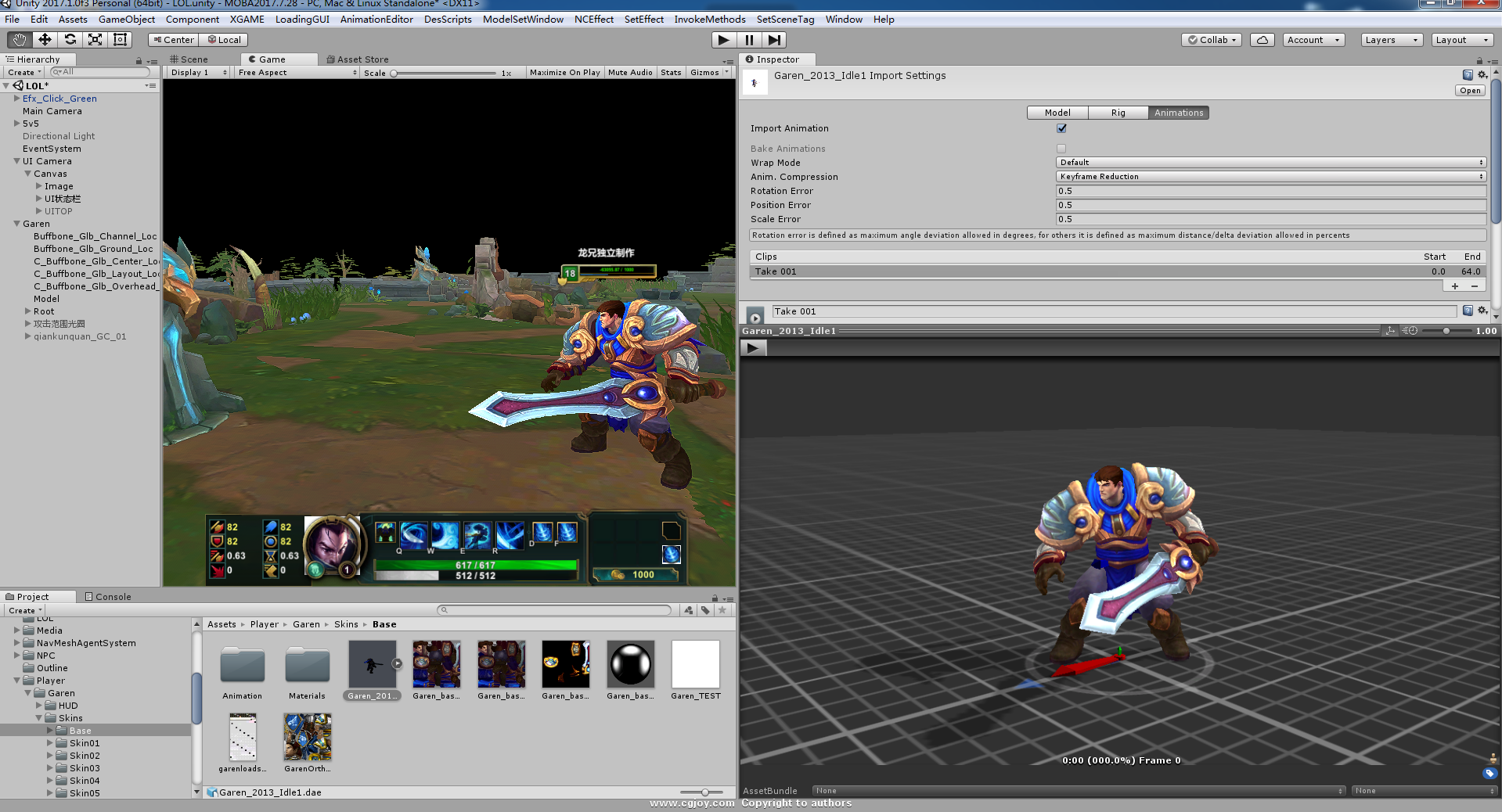The image size is (1502, 812).
Task: Expand Skin01 folder in Project tree
Action: pyautogui.click(x=50, y=743)
